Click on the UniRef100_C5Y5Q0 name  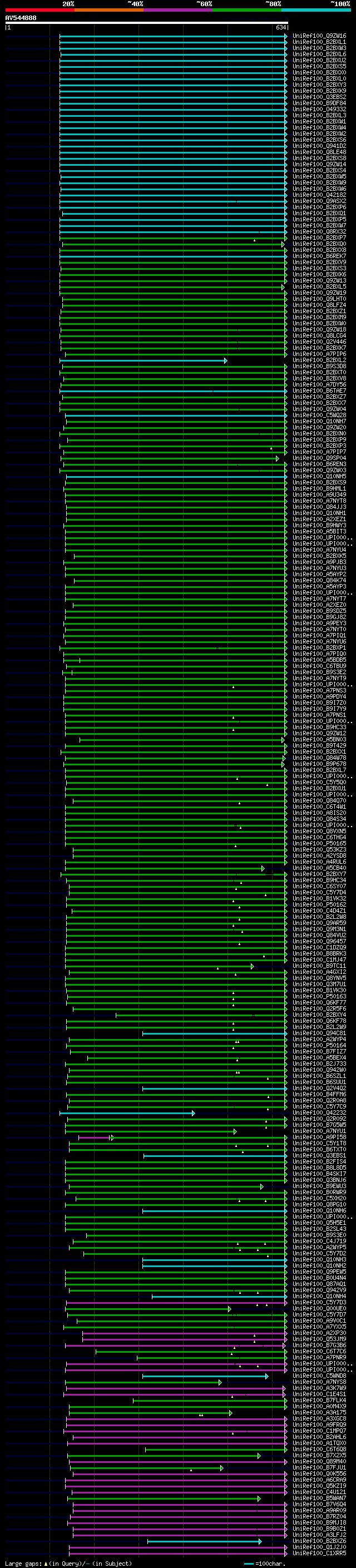point(319,783)
